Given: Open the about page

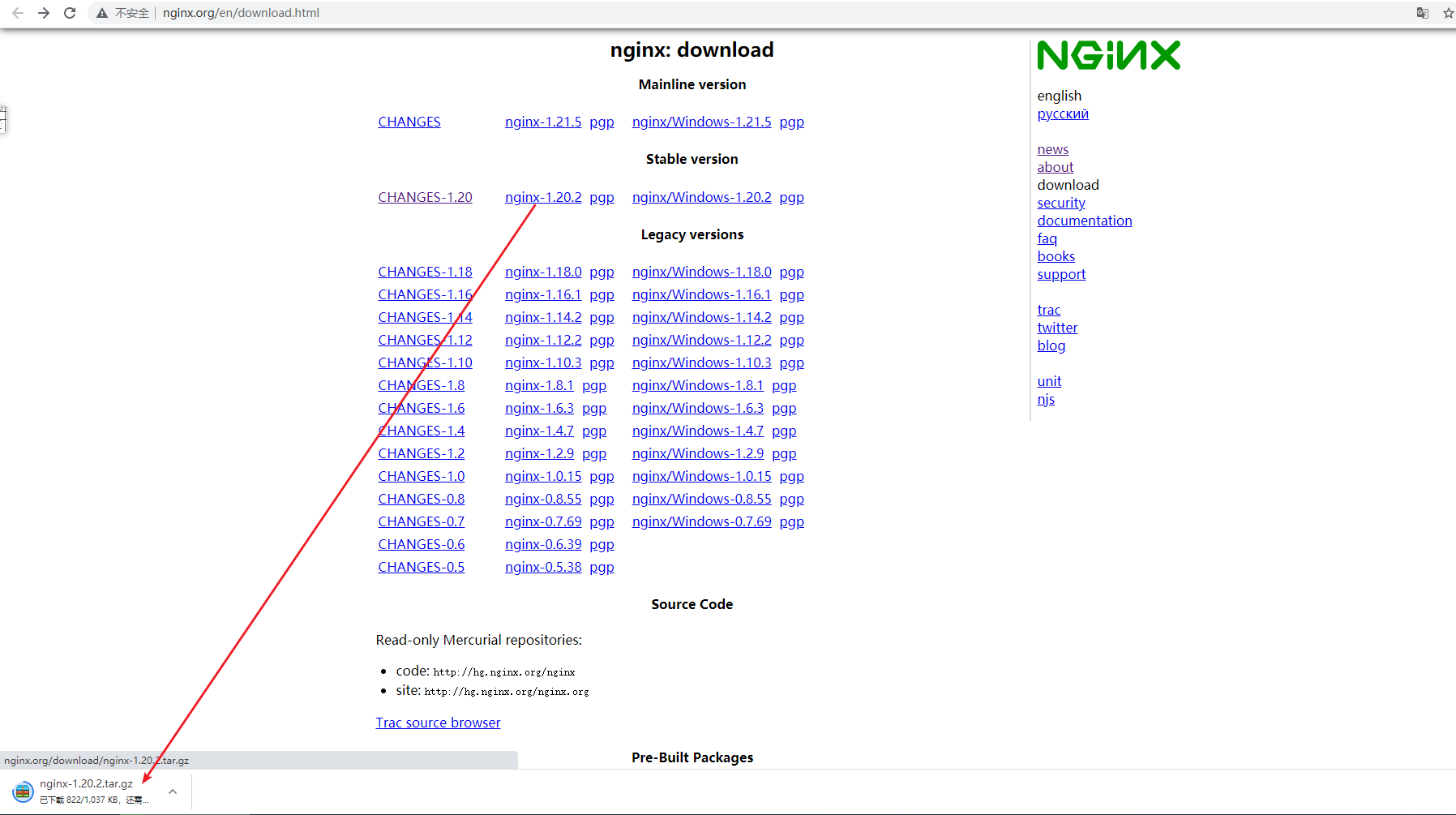Looking at the screenshot, I should pos(1056,167).
